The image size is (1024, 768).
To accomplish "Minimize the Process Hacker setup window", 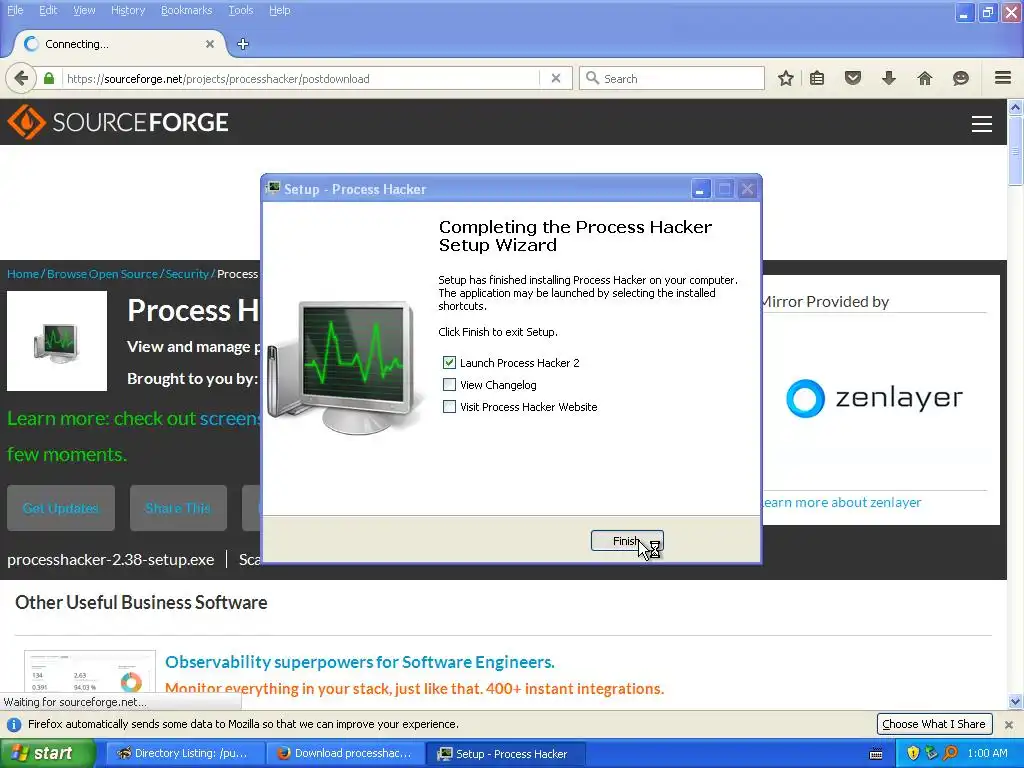I will (699, 189).
